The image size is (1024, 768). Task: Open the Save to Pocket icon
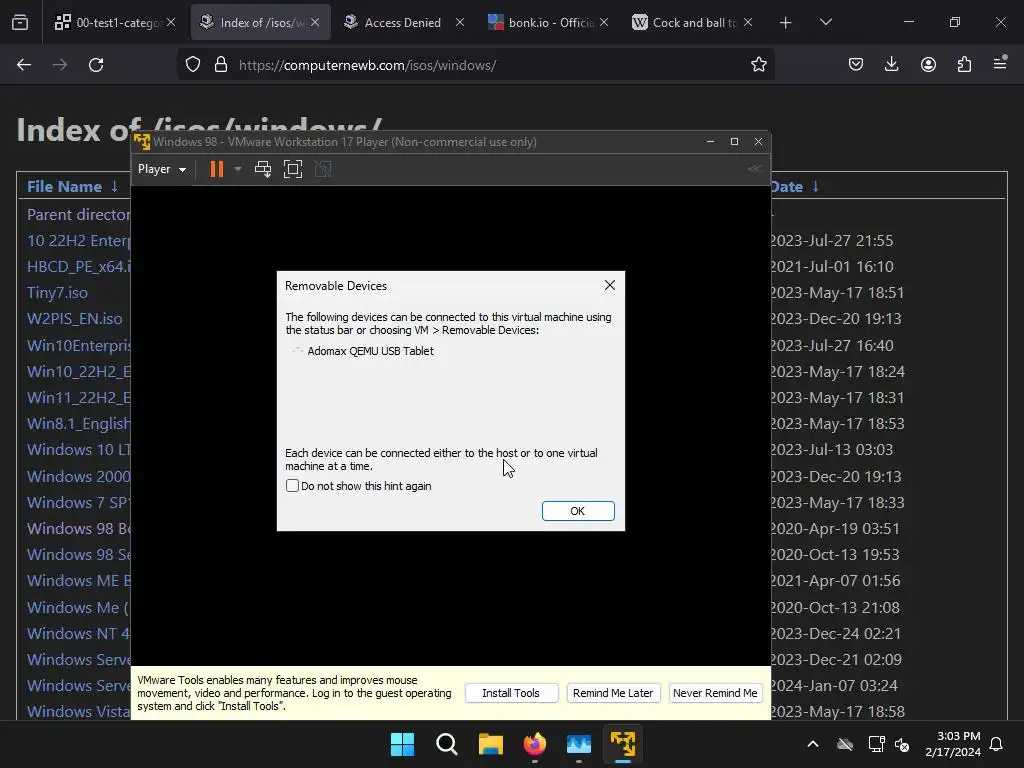click(x=856, y=65)
